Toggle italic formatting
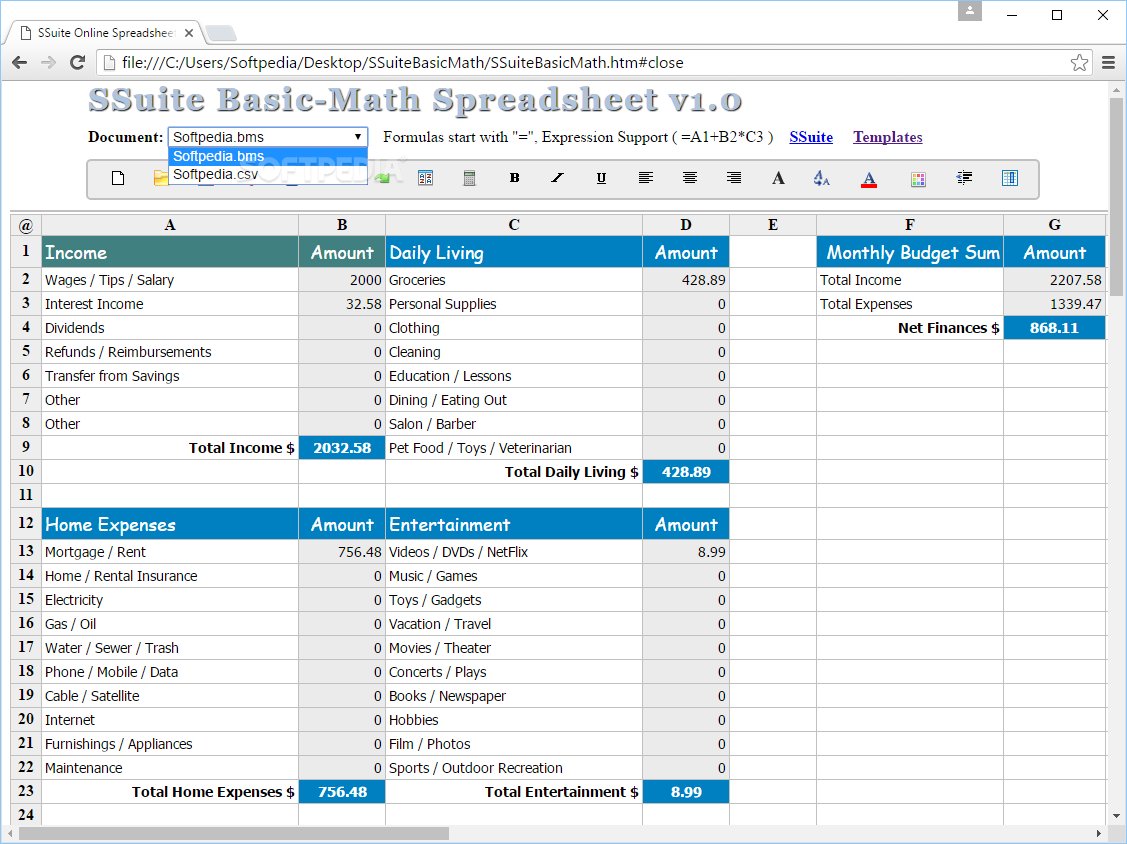This screenshot has height=844, width=1127. click(558, 178)
